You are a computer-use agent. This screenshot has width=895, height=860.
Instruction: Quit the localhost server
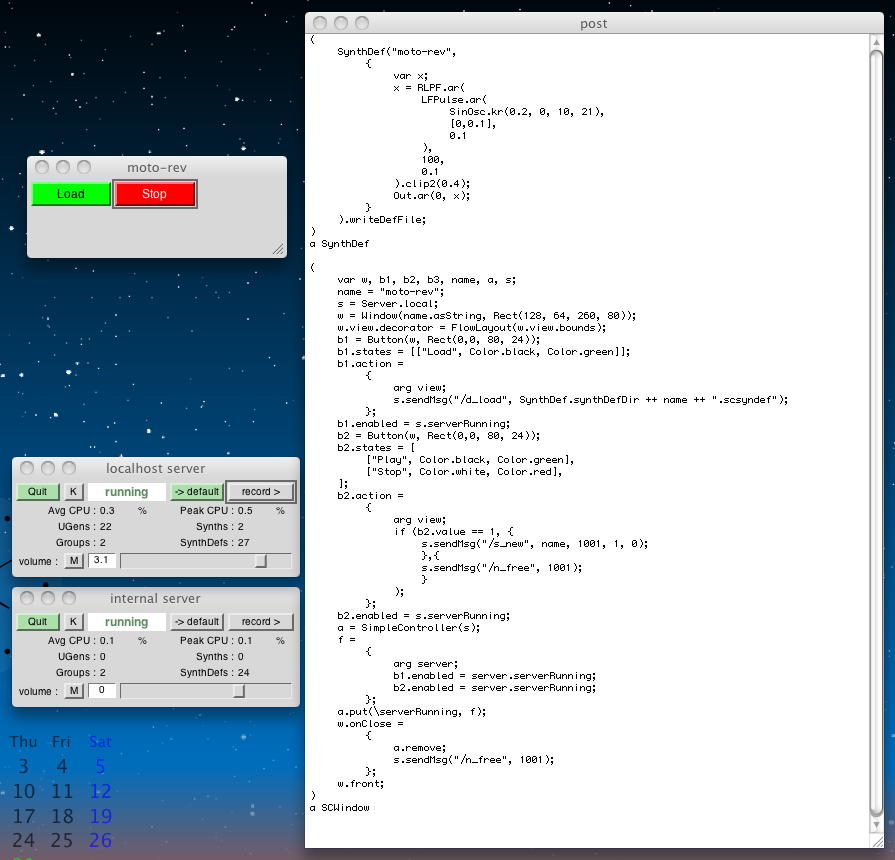[37, 492]
